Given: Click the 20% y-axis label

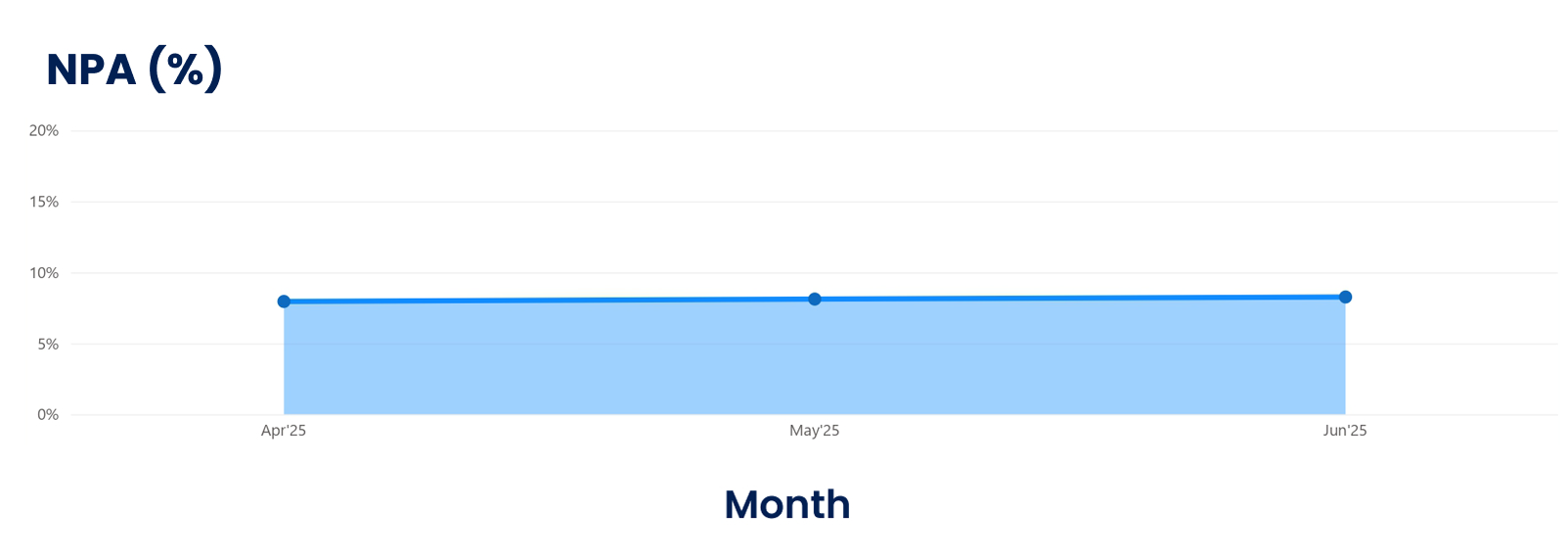Looking at the screenshot, I should point(44,130).
